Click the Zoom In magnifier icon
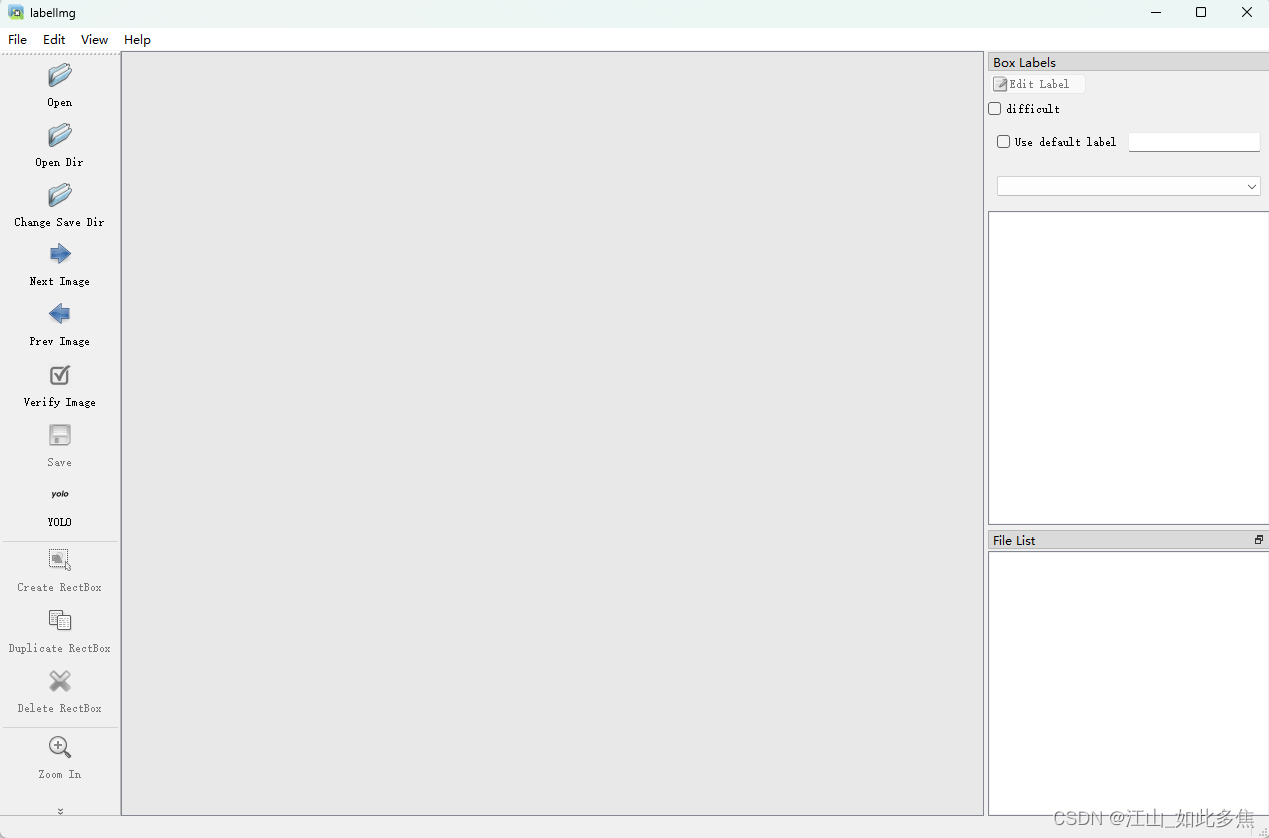The height and width of the screenshot is (838, 1269). [60, 747]
